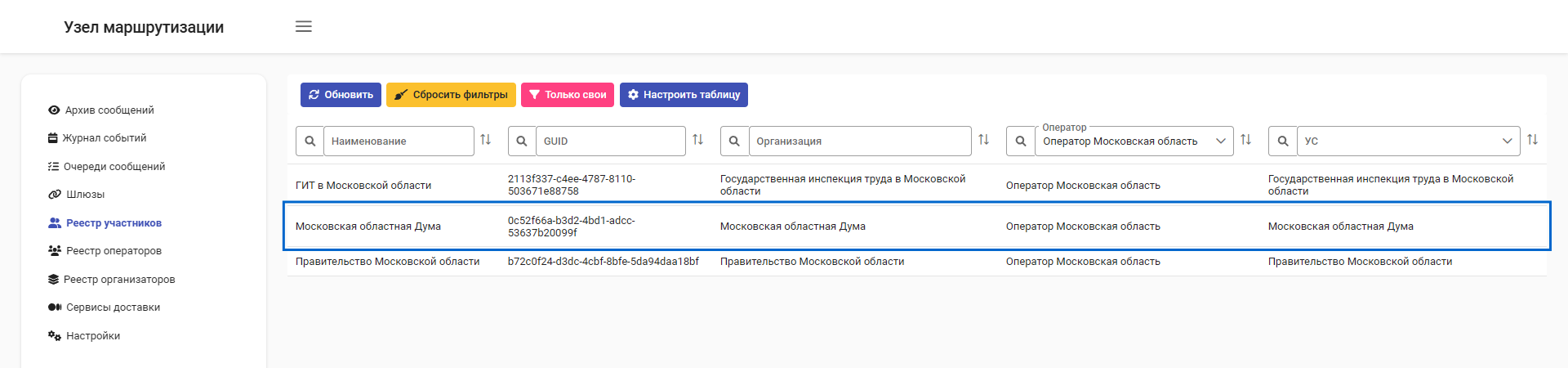The image size is (1568, 368).
Task: Sort by GUID column arrows
Action: (698, 140)
